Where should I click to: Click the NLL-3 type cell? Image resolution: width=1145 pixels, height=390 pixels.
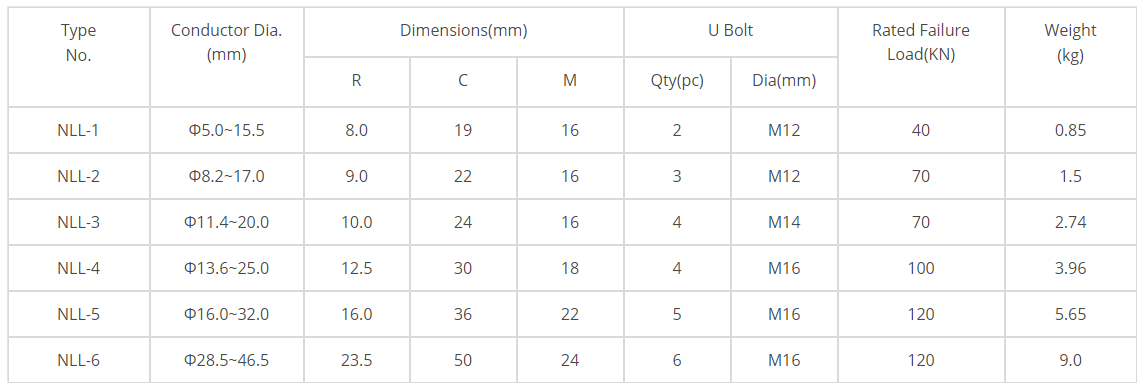(x=79, y=222)
